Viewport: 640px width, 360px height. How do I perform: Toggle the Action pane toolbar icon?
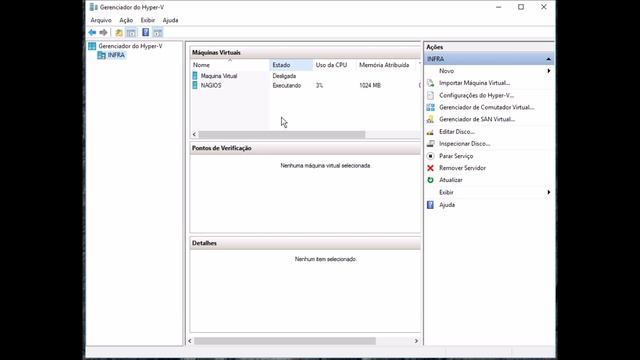(x=158, y=33)
